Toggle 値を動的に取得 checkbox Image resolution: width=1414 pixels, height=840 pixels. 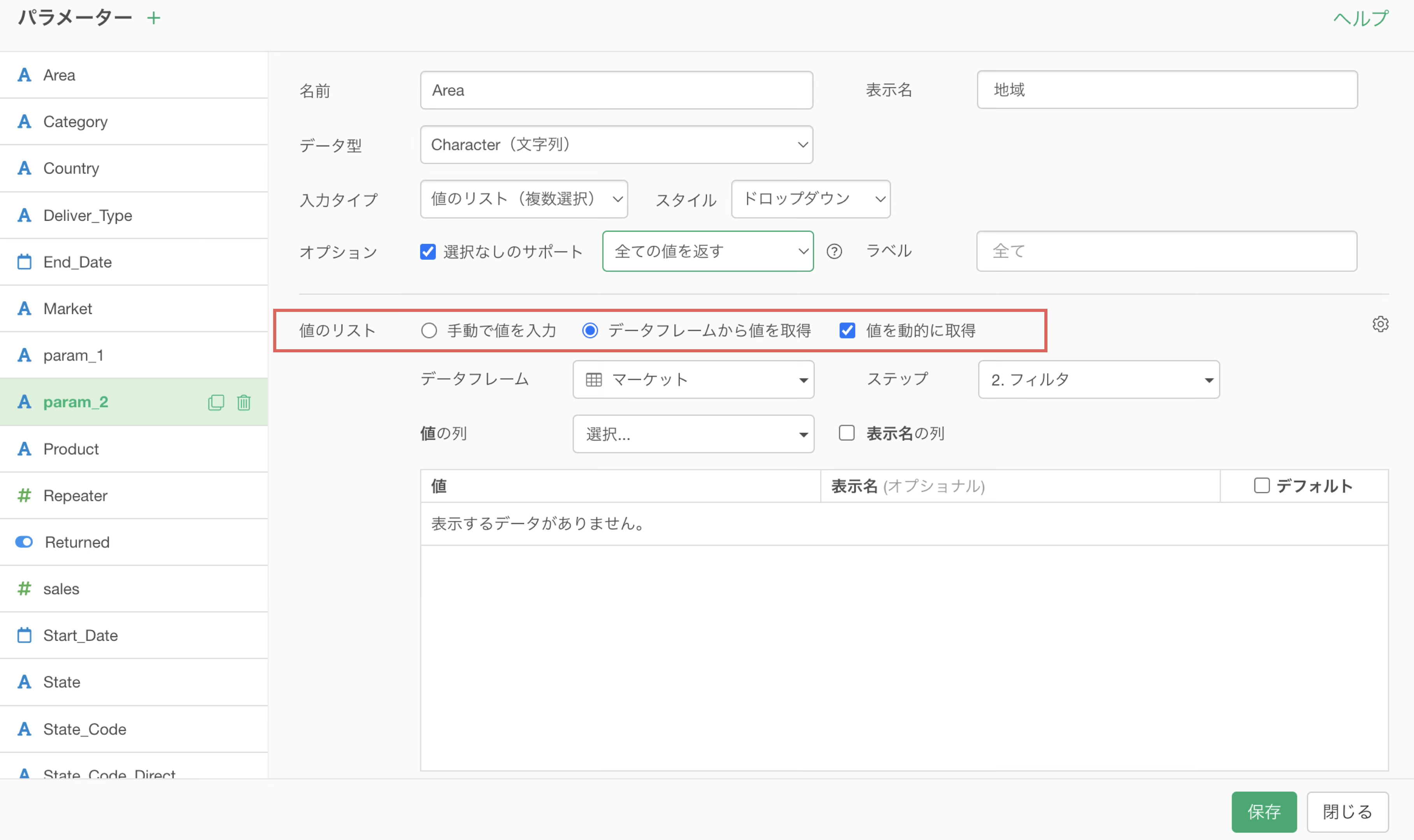pyautogui.click(x=847, y=331)
